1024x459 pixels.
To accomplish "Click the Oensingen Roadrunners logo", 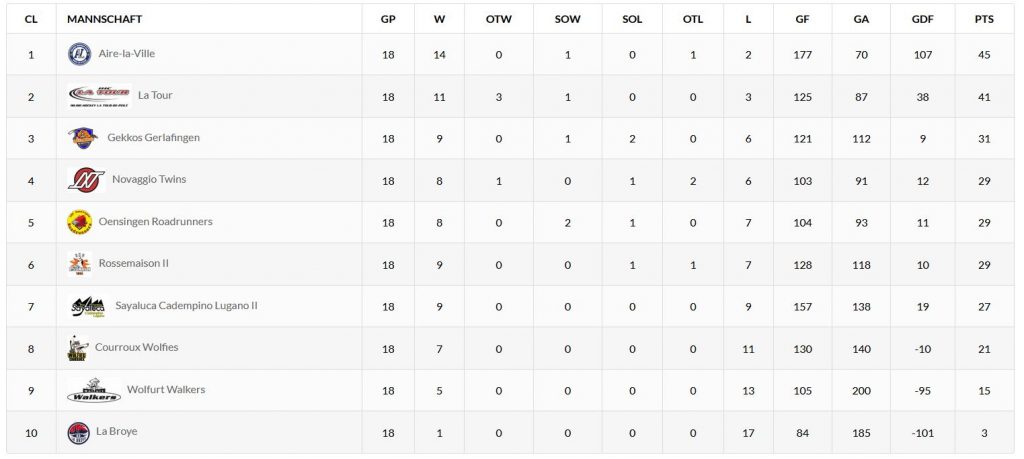I will pyautogui.click(x=79, y=222).
